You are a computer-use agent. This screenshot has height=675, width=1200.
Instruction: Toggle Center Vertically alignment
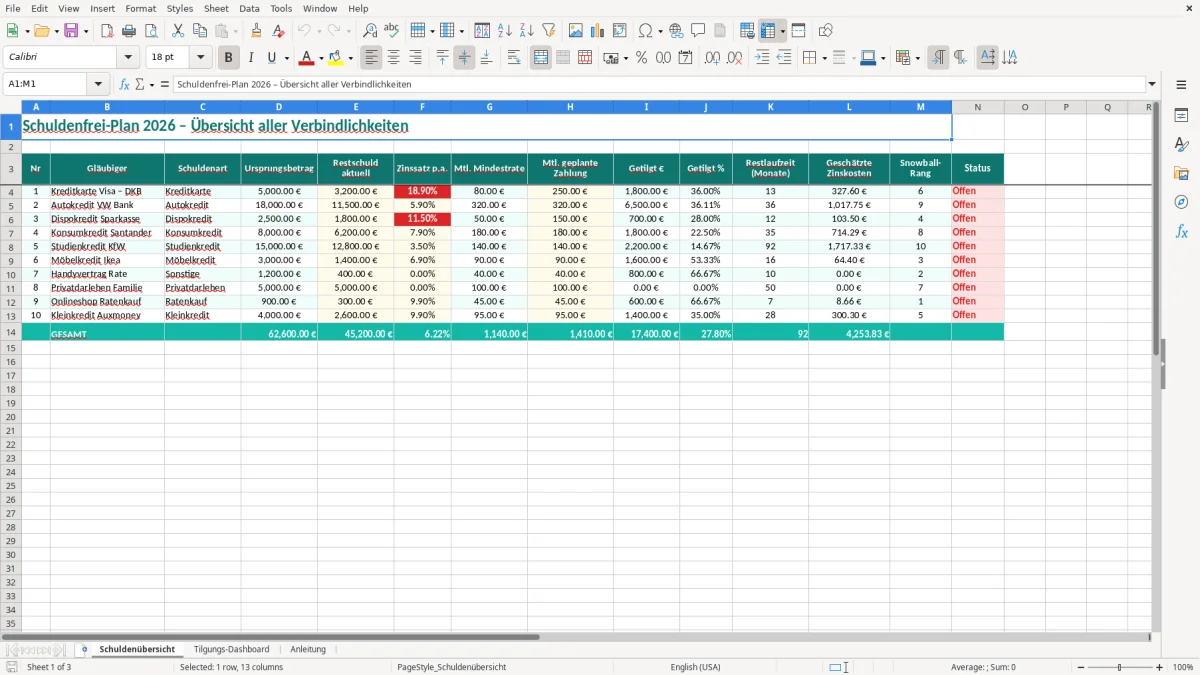465,58
